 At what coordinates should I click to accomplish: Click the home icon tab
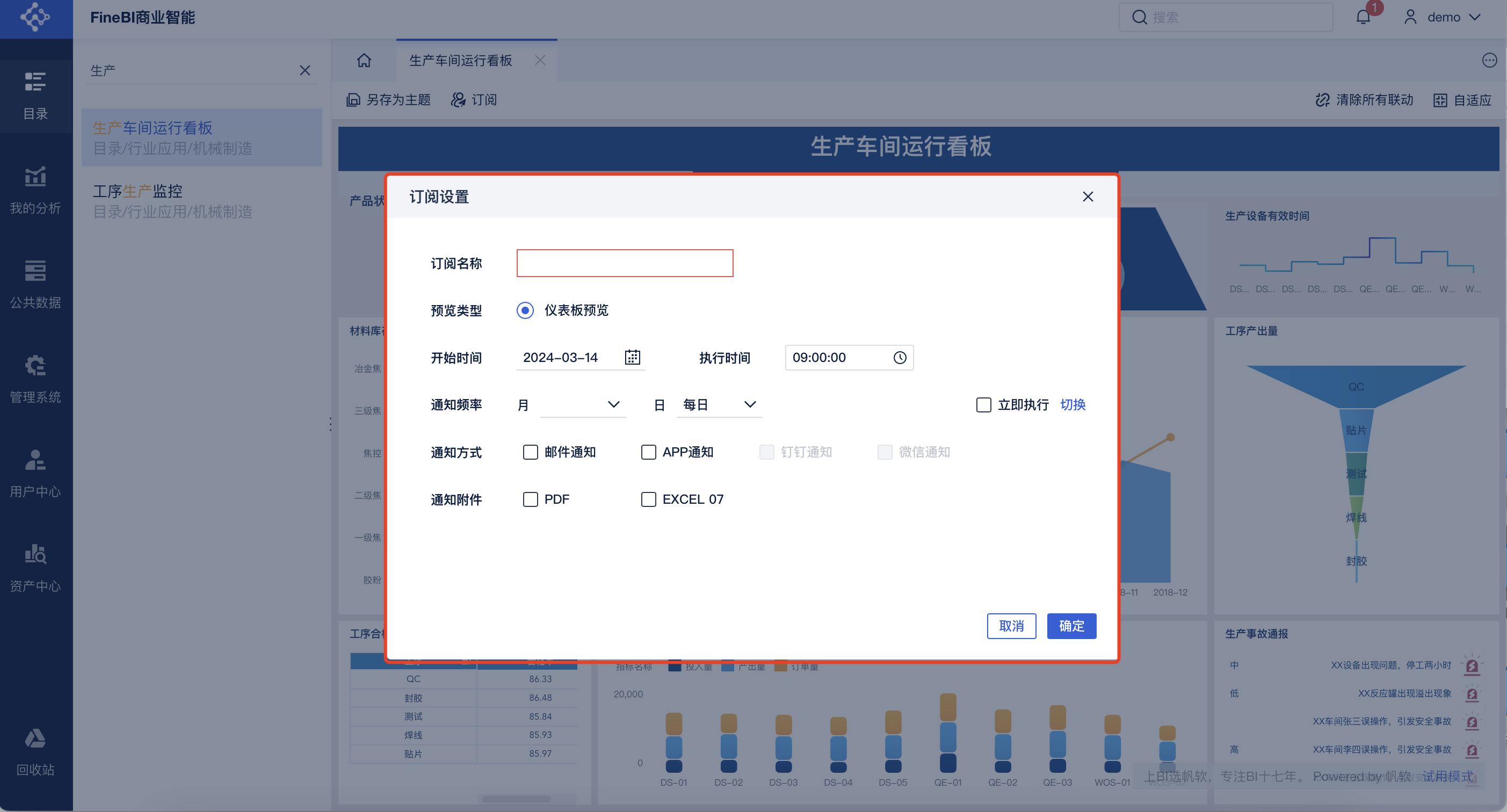pyautogui.click(x=364, y=60)
